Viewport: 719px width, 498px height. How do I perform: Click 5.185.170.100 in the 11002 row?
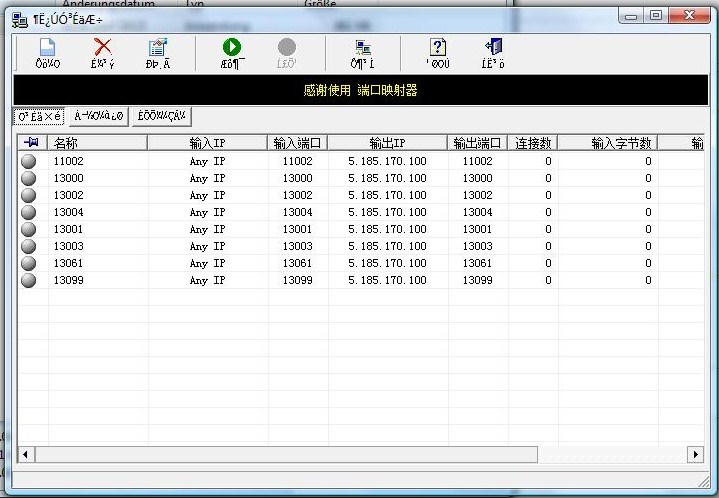click(387, 161)
